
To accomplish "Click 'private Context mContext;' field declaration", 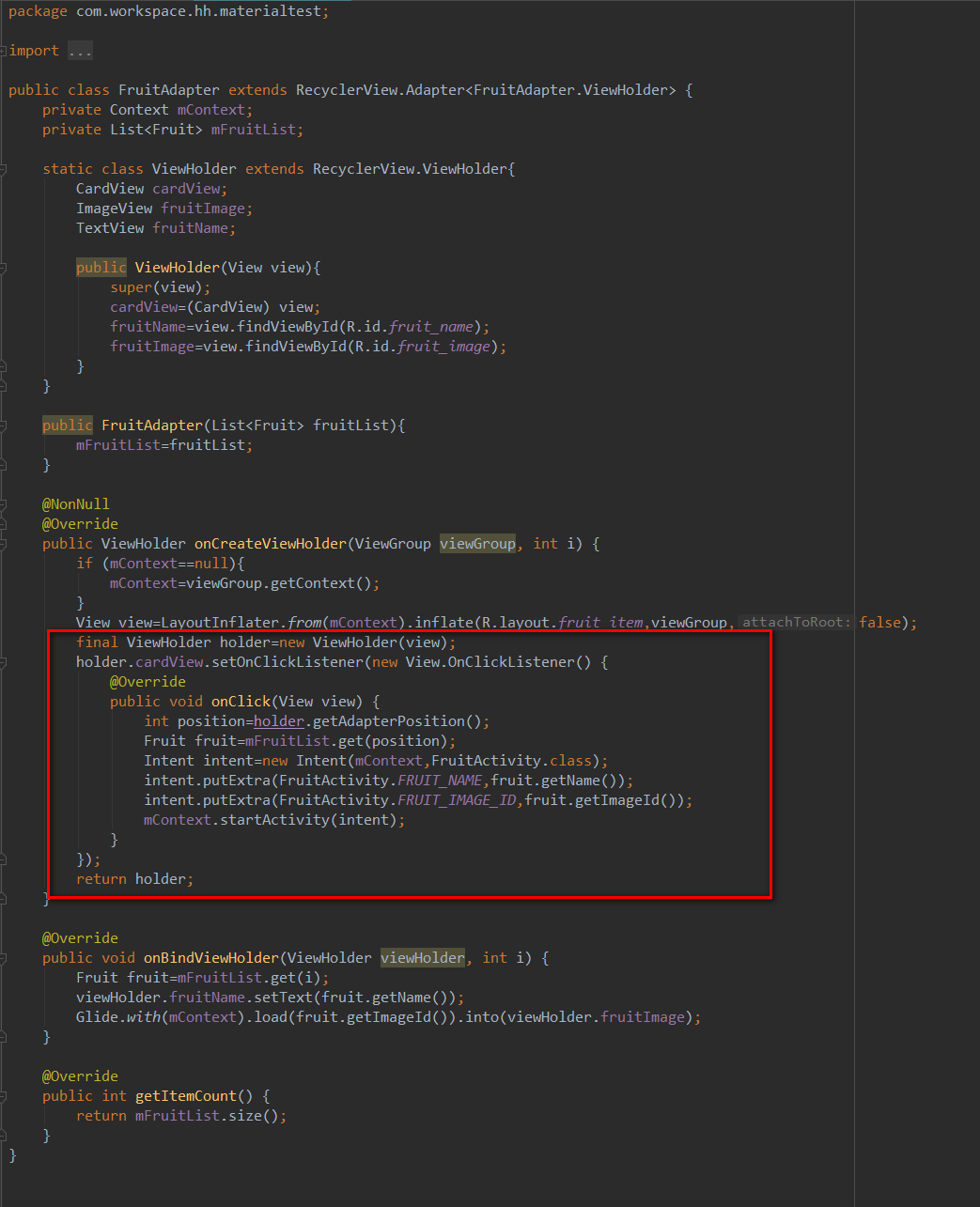I will [148, 110].
